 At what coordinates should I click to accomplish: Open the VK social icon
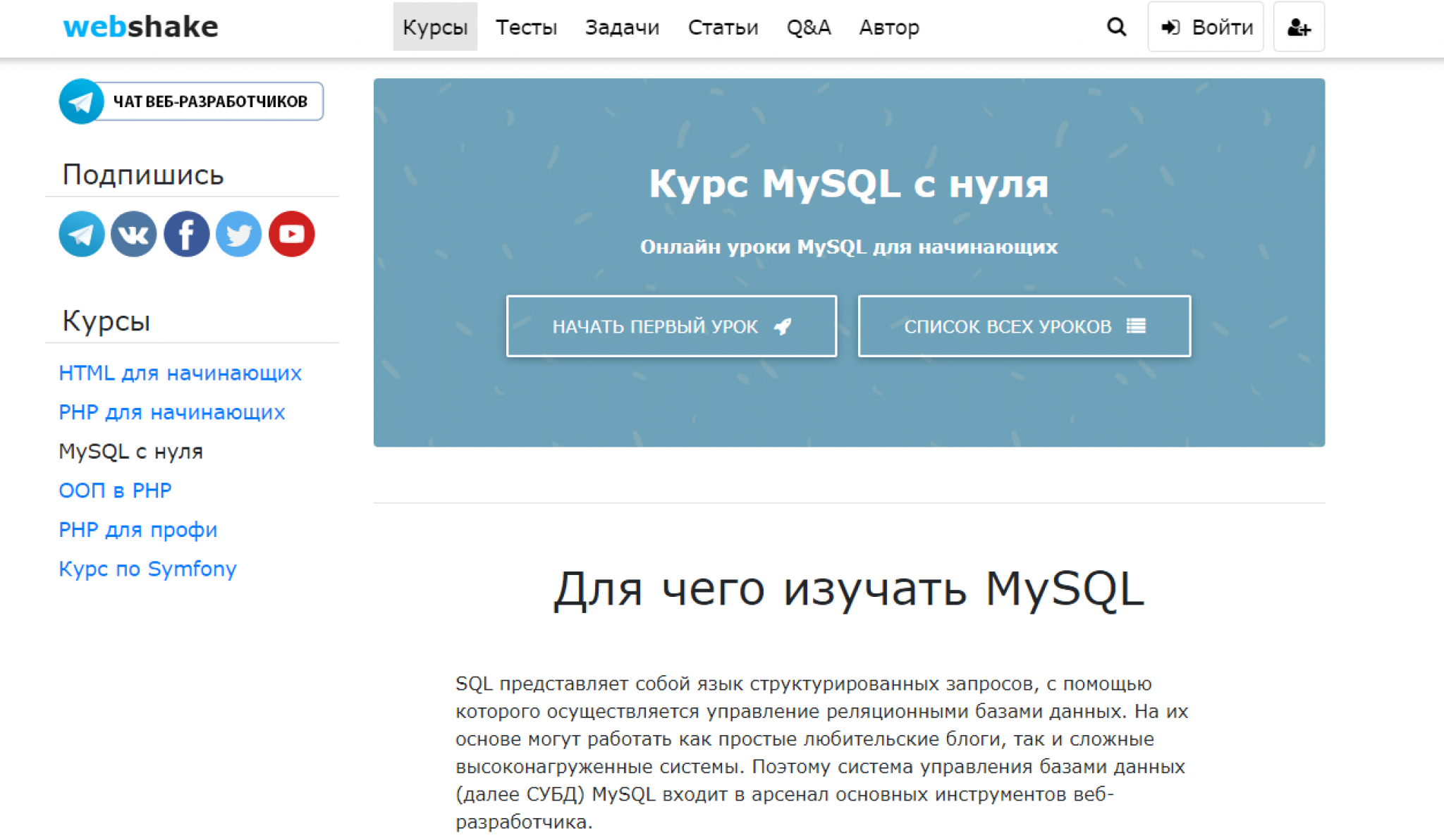point(133,234)
